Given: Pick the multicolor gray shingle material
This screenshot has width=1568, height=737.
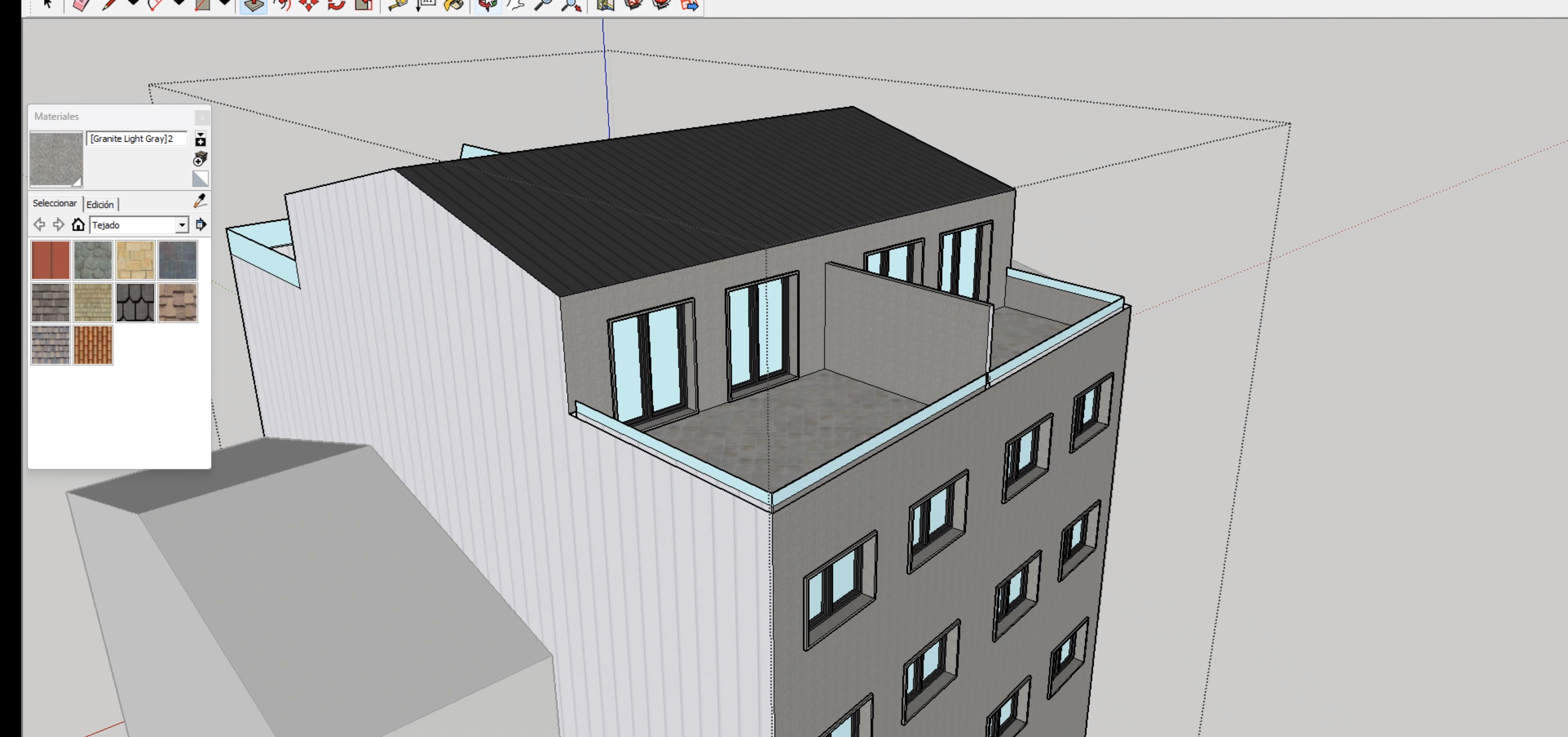Looking at the screenshot, I should pyautogui.click(x=50, y=345).
